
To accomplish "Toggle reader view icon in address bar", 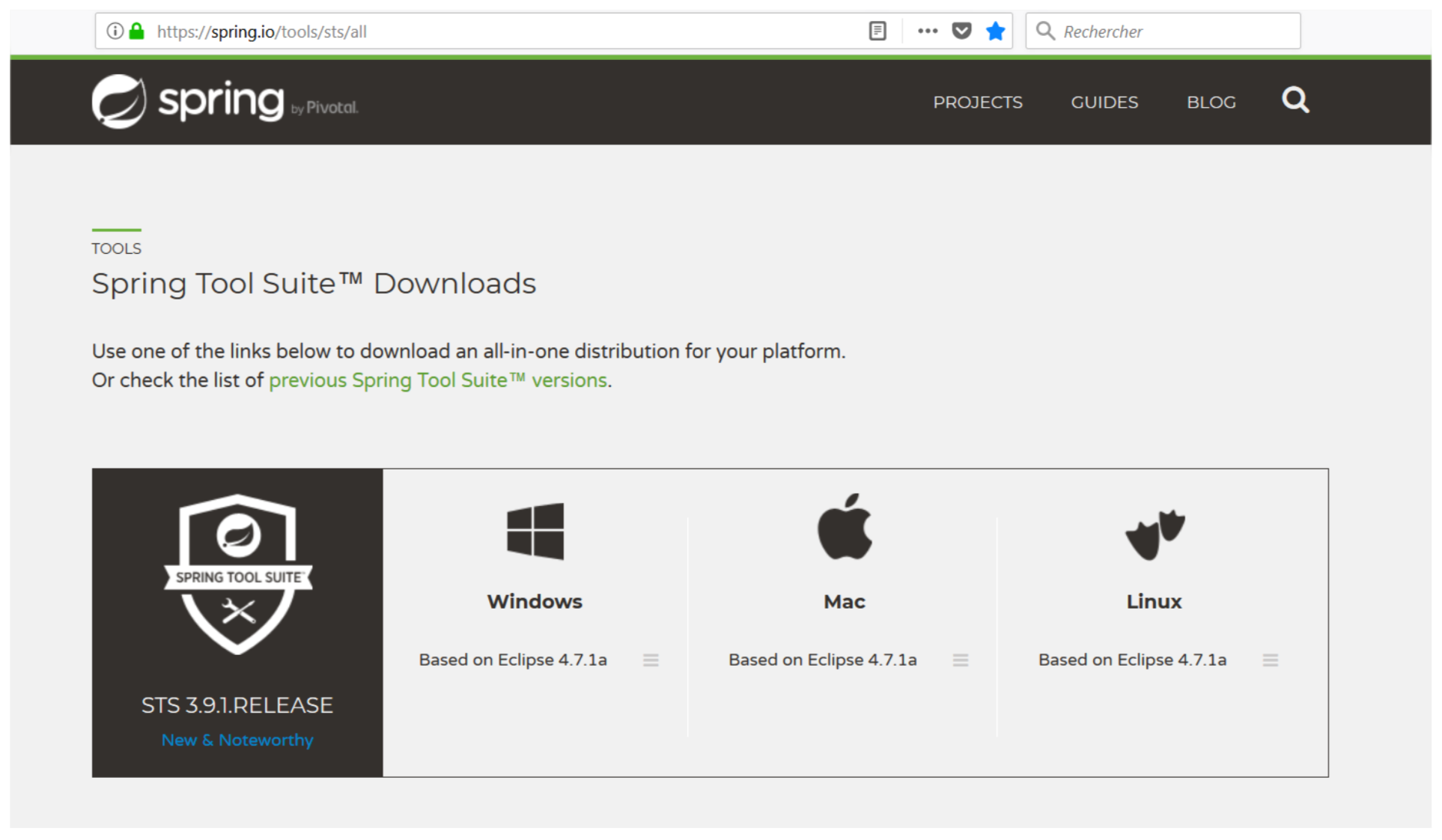I will pyautogui.click(x=877, y=31).
